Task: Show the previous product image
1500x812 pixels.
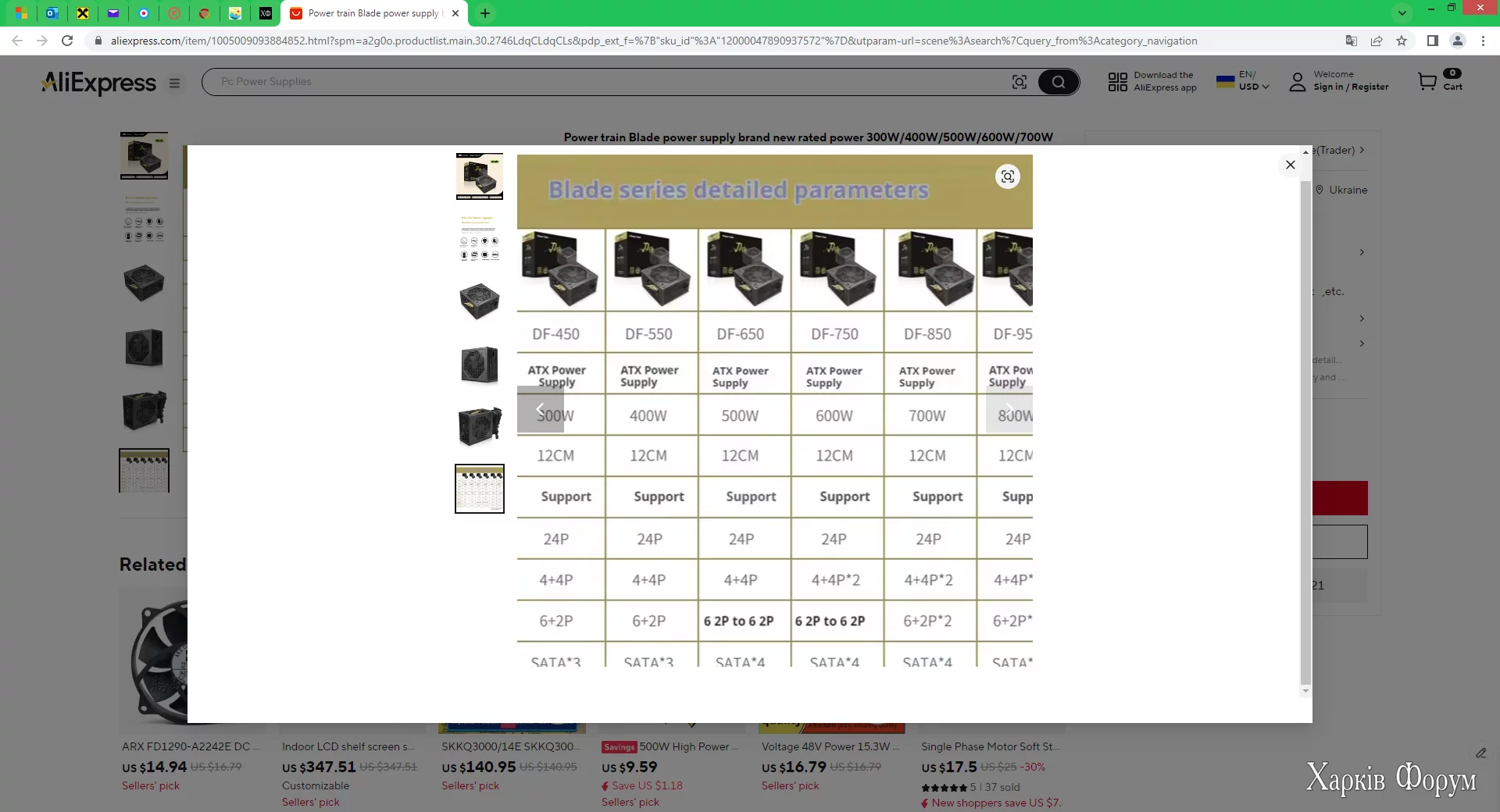Action: click(540, 409)
